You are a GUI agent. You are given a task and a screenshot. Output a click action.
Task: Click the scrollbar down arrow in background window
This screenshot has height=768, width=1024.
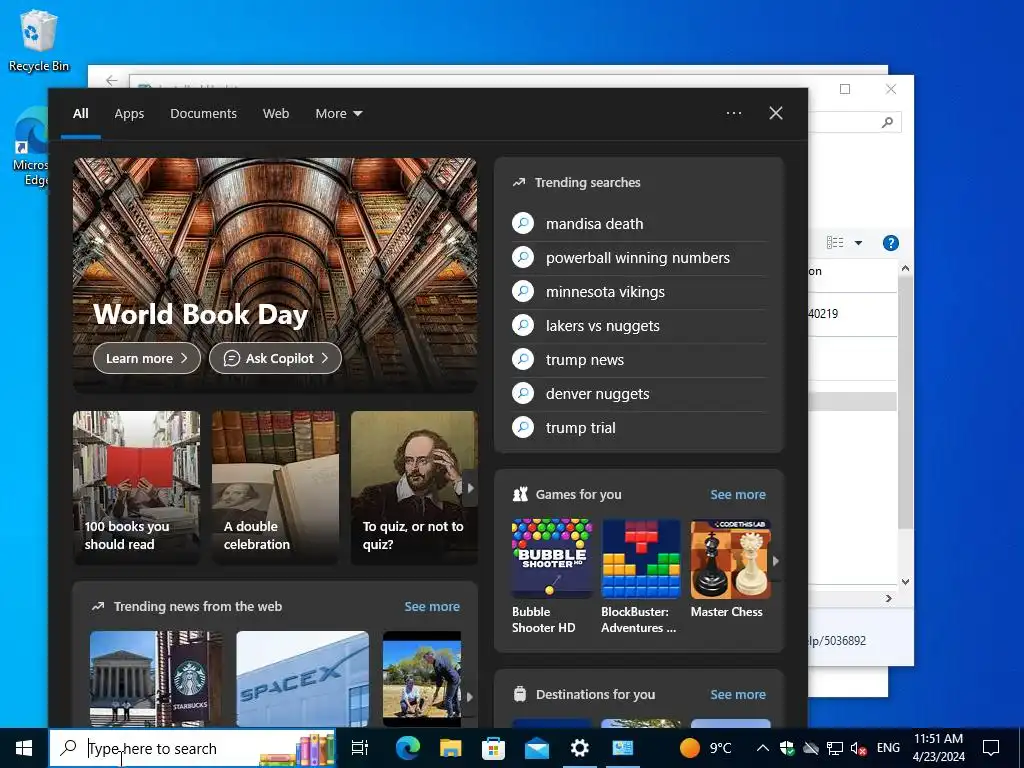click(x=905, y=582)
